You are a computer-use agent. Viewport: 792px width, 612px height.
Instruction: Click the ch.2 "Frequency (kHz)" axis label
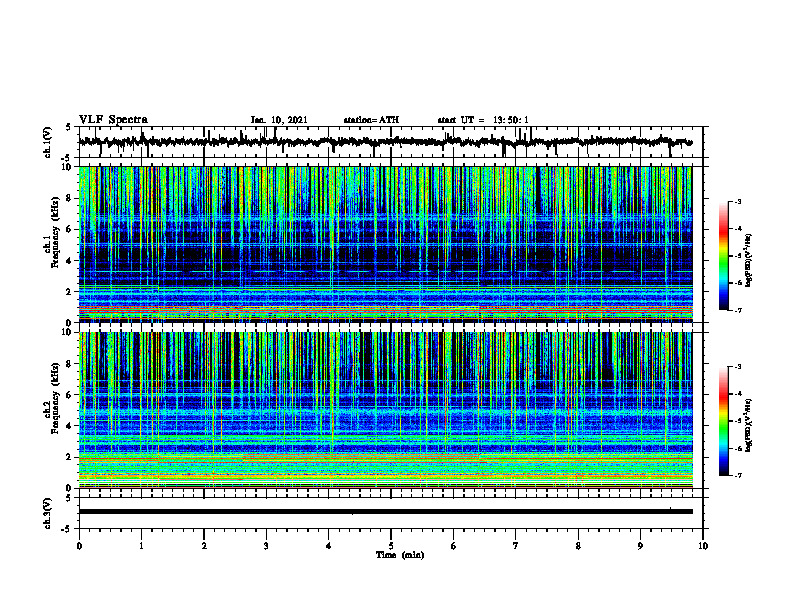pyautogui.click(x=56, y=398)
